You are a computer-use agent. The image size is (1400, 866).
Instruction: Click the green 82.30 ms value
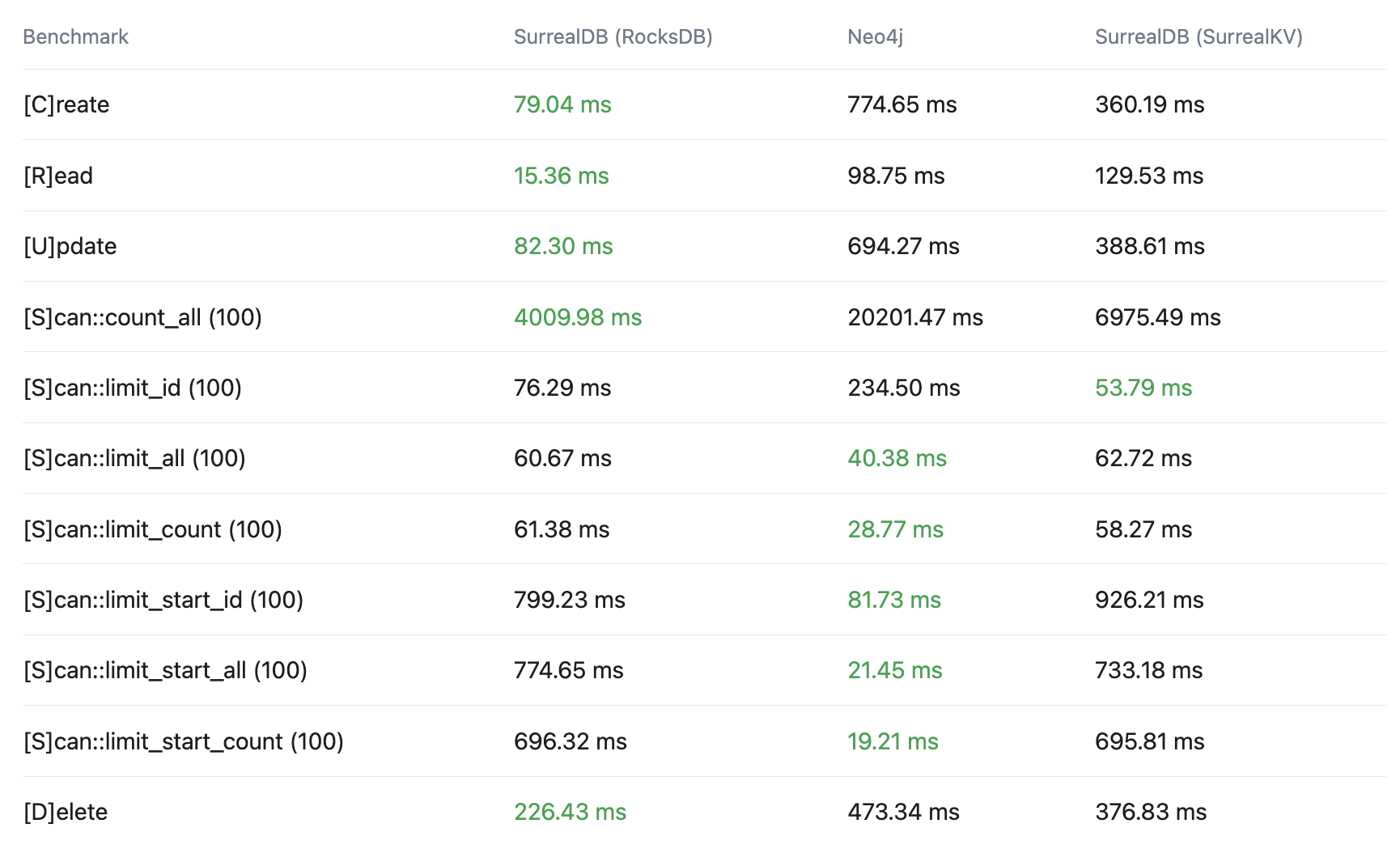pos(563,246)
